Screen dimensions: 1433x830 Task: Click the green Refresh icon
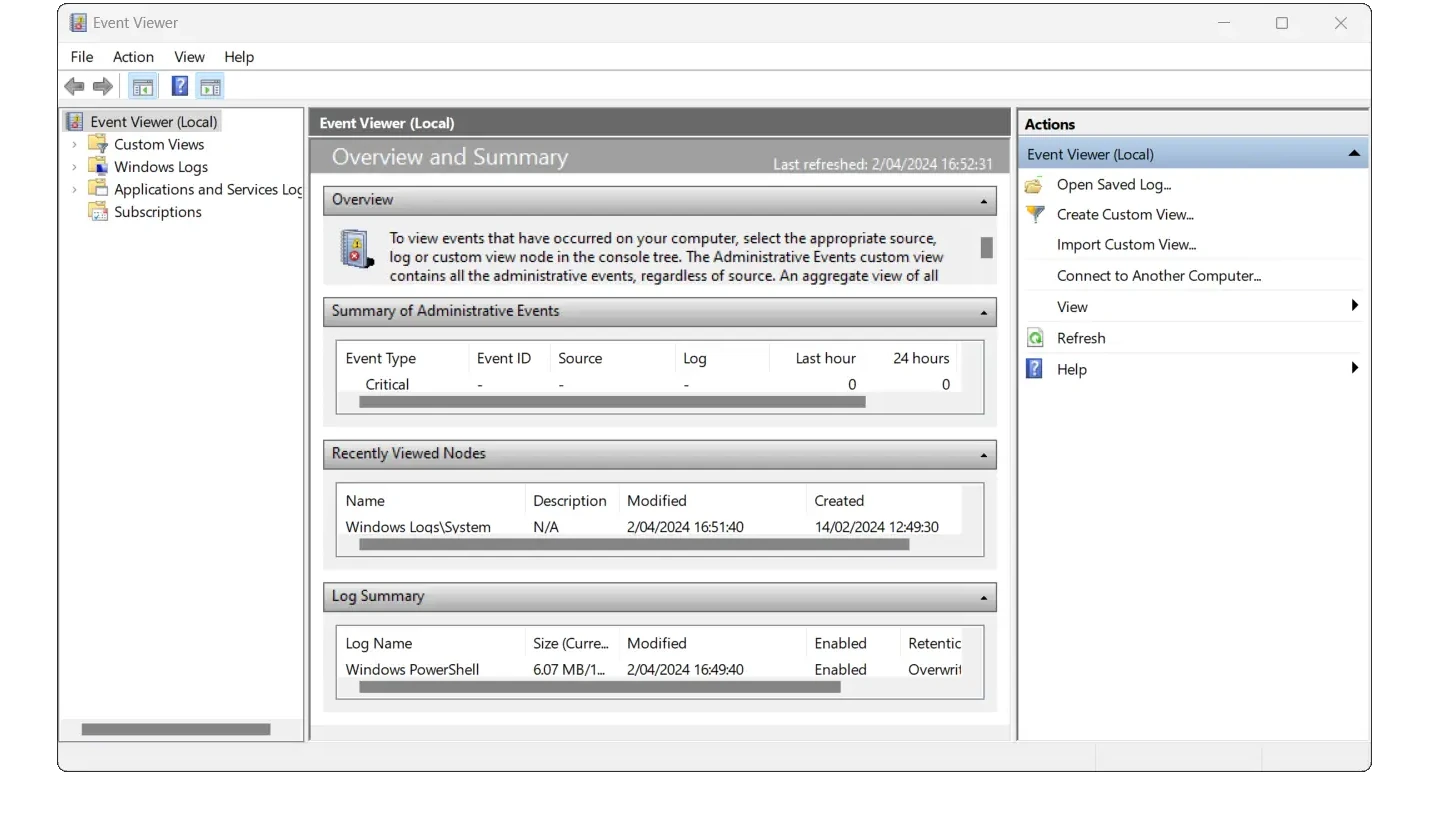coord(1035,338)
